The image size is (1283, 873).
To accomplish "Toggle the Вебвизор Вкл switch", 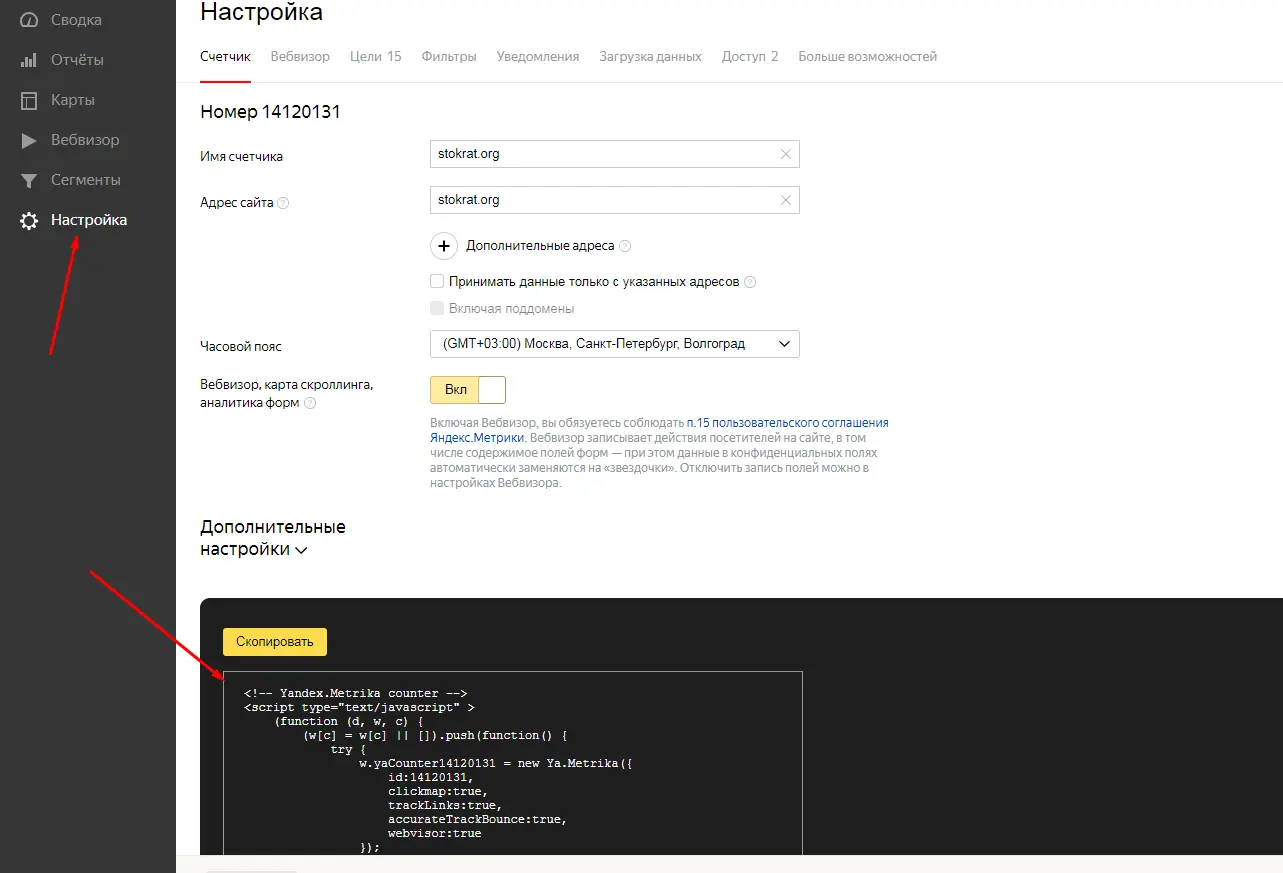I will [468, 390].
